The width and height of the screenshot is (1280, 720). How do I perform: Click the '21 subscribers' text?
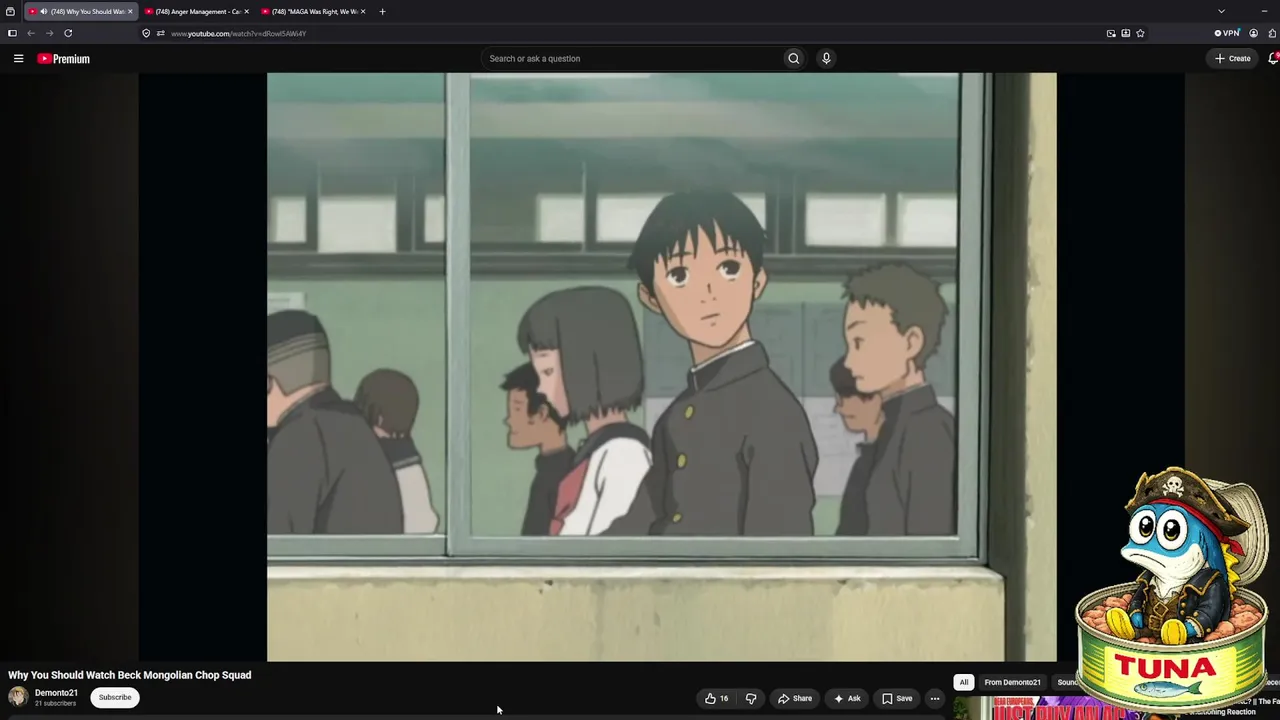click(55, 704)
